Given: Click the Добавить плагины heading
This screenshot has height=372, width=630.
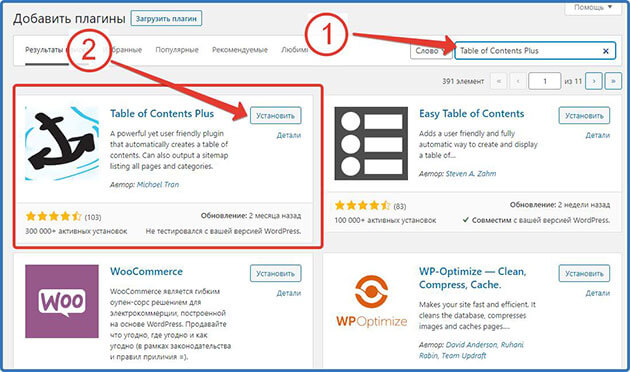Looking at the screenshot, I should pyautogui.click(x=69, y=19).
